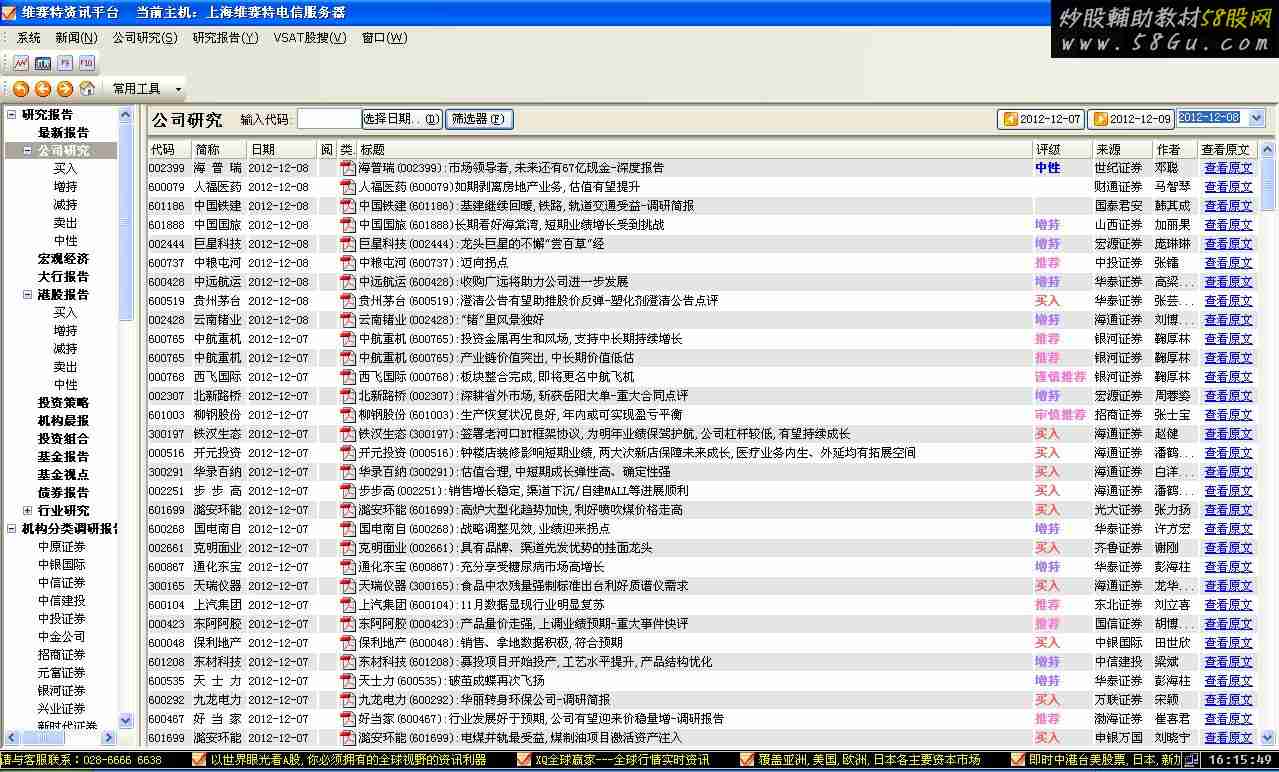The height and width of the screenshot is (772, 1279).
Task: Jump to date 2012-12-07 button
Action: point(1041,119)
